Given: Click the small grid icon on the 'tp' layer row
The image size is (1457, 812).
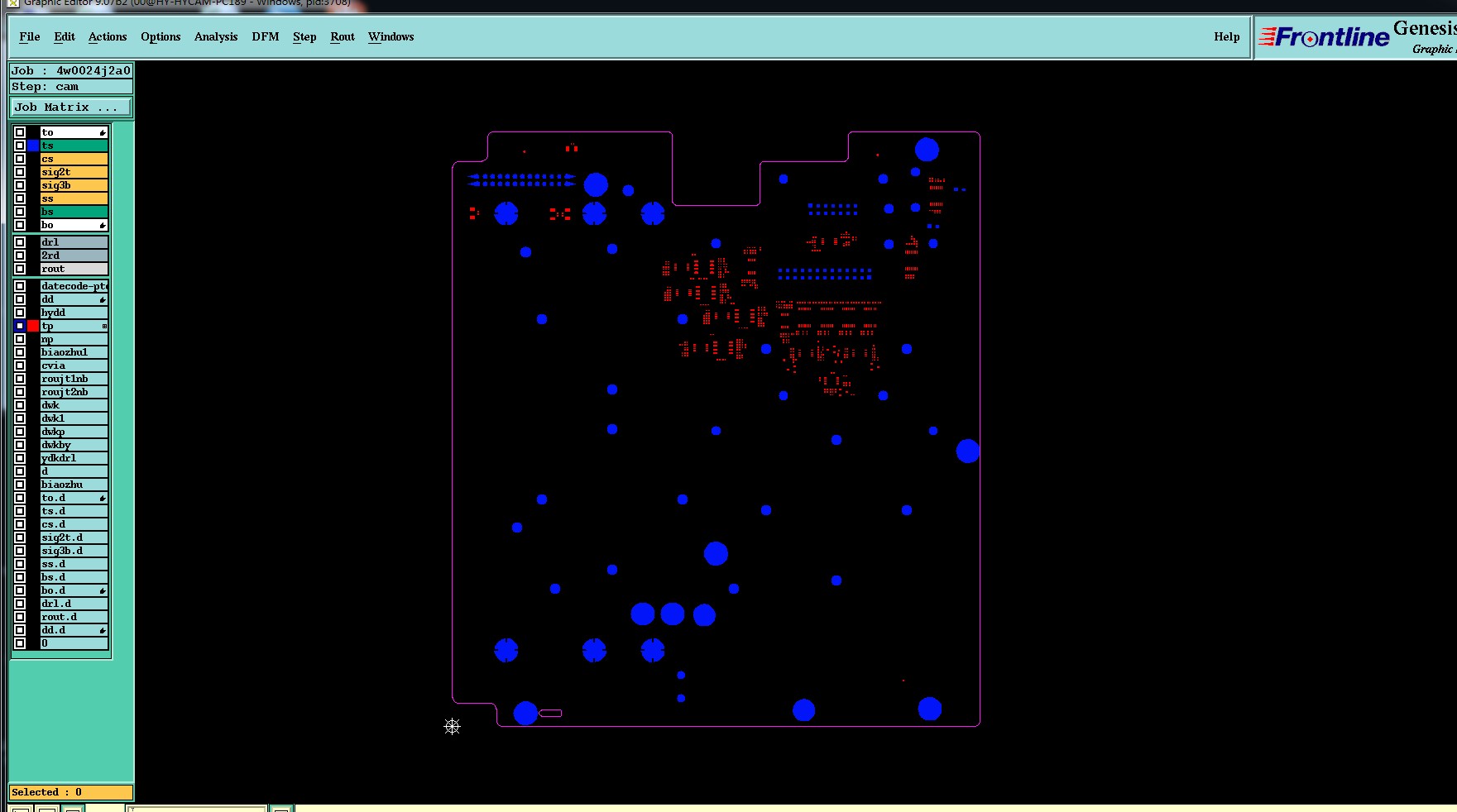Looking at the screenshot, I should tap(104, 326).
